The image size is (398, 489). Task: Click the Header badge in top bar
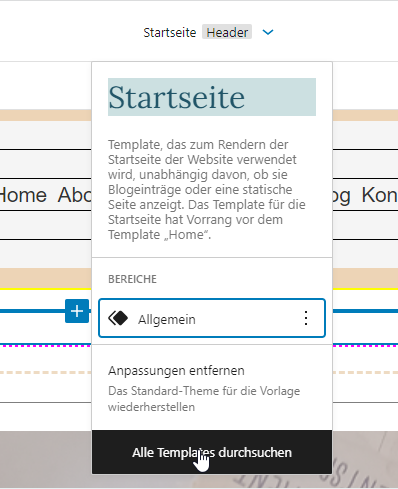227,32
